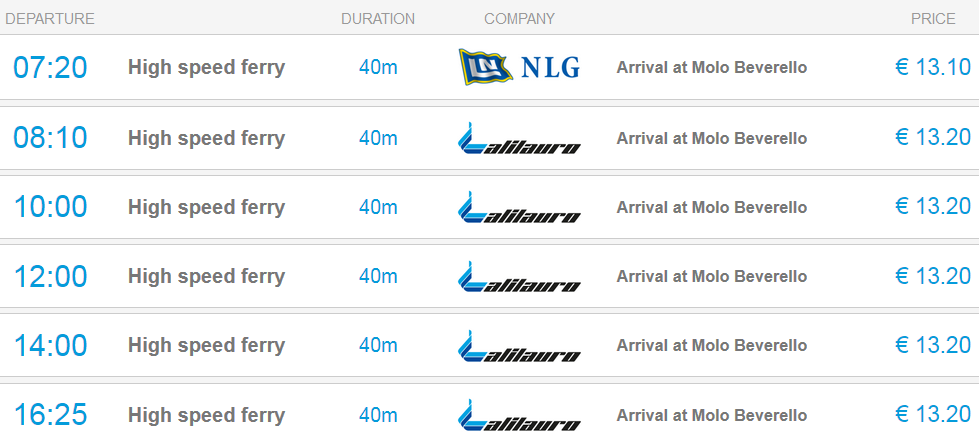Click 40m duration on the 12:00 row
979x446 pixels.
coord(378,276)
